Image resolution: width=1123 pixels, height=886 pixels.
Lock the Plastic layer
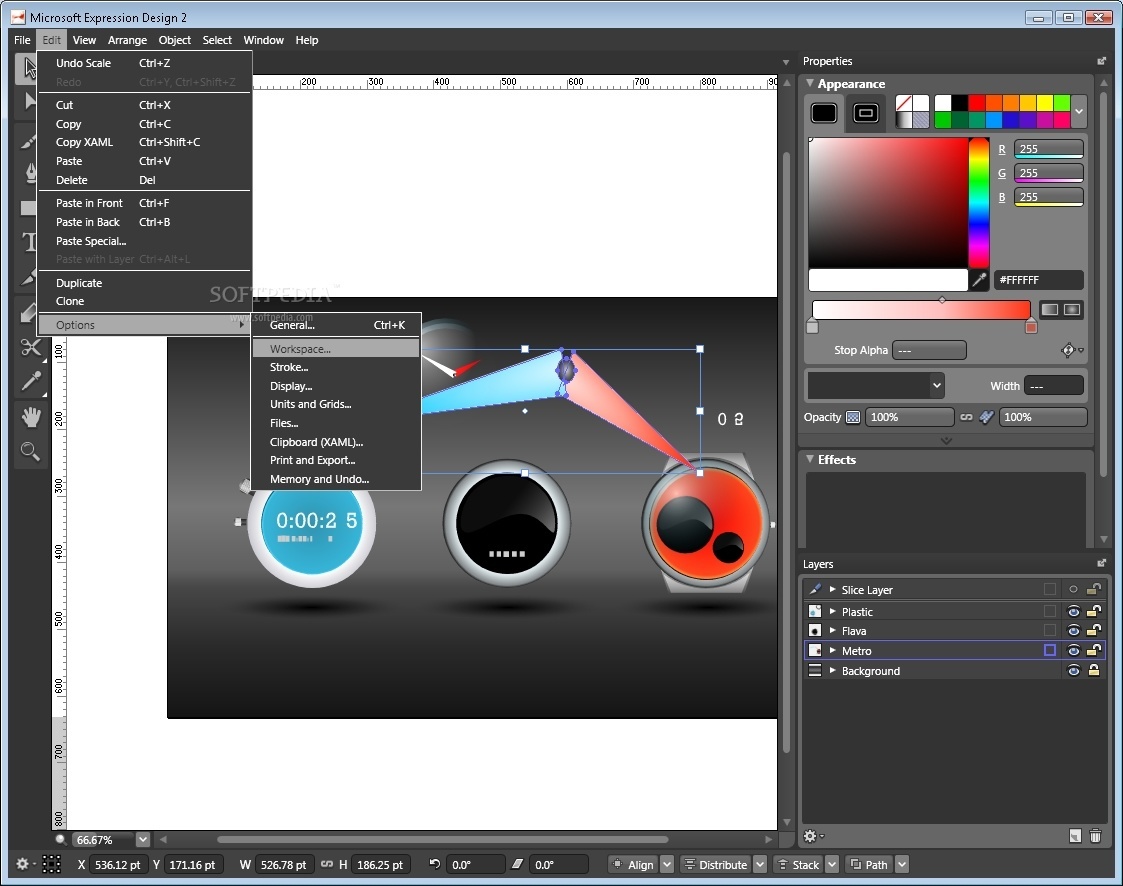click(1094, 611)
